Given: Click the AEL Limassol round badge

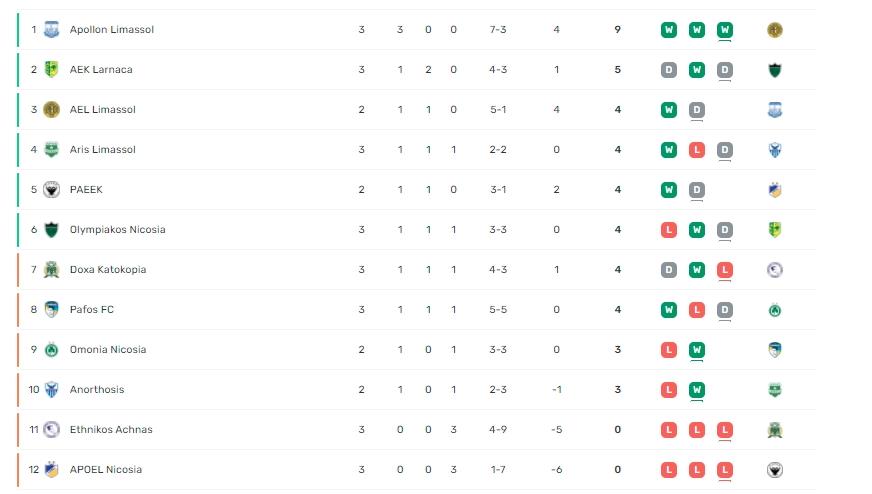Looking at the screenshot, I should click(x=51, y=110).
